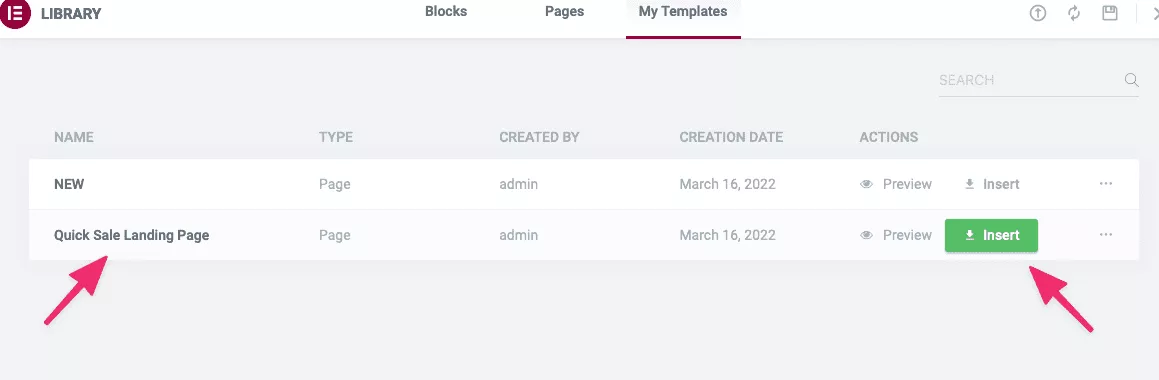Click the sync library refresh icon
1159x380 pixels.
click(x=1074, y=13)
